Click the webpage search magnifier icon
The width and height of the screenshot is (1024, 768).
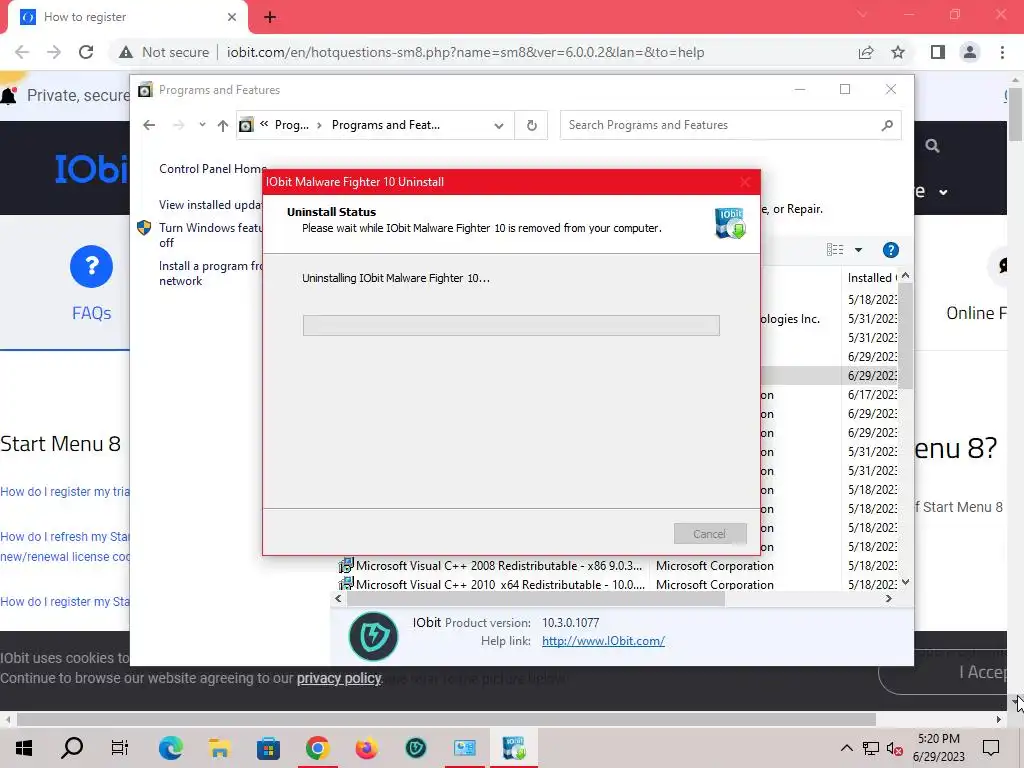coord(933,146)
